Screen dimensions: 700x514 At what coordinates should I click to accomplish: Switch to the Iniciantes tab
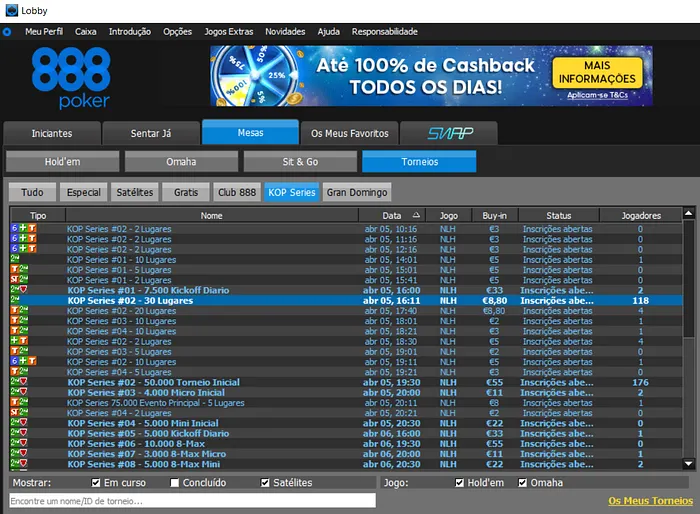tap(52, 133)
